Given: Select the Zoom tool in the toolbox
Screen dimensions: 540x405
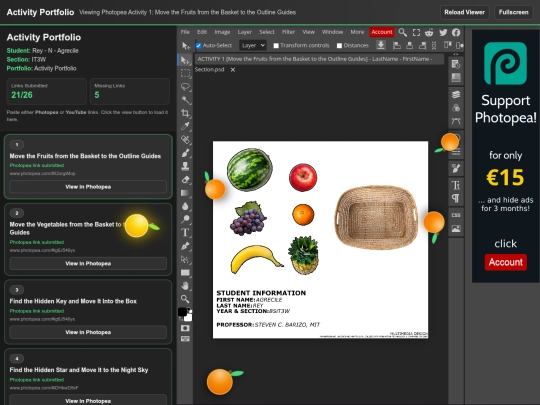Looking at the screenshot, I should (x=185, y=299).
